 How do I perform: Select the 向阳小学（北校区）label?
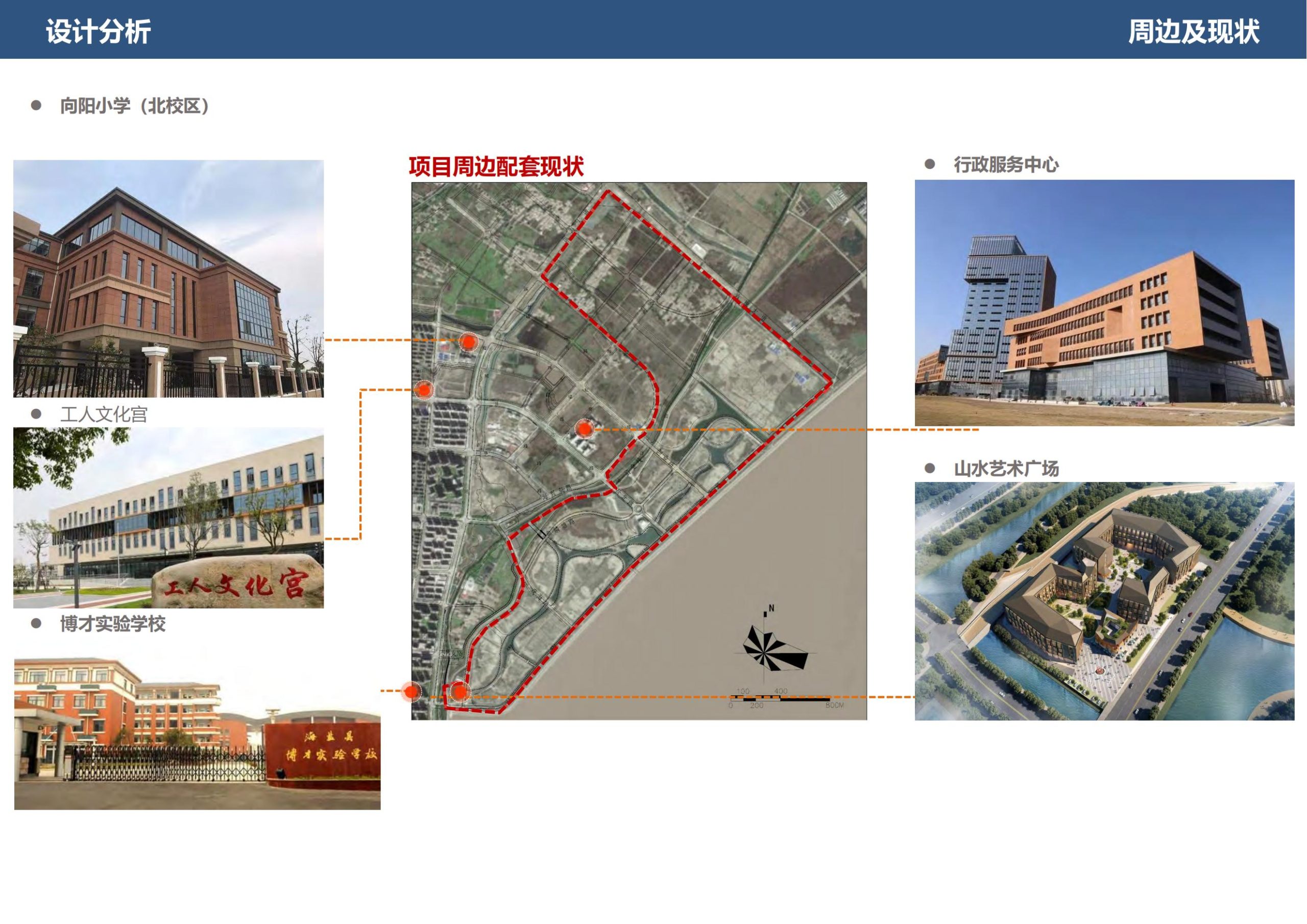tap(135, 106)
